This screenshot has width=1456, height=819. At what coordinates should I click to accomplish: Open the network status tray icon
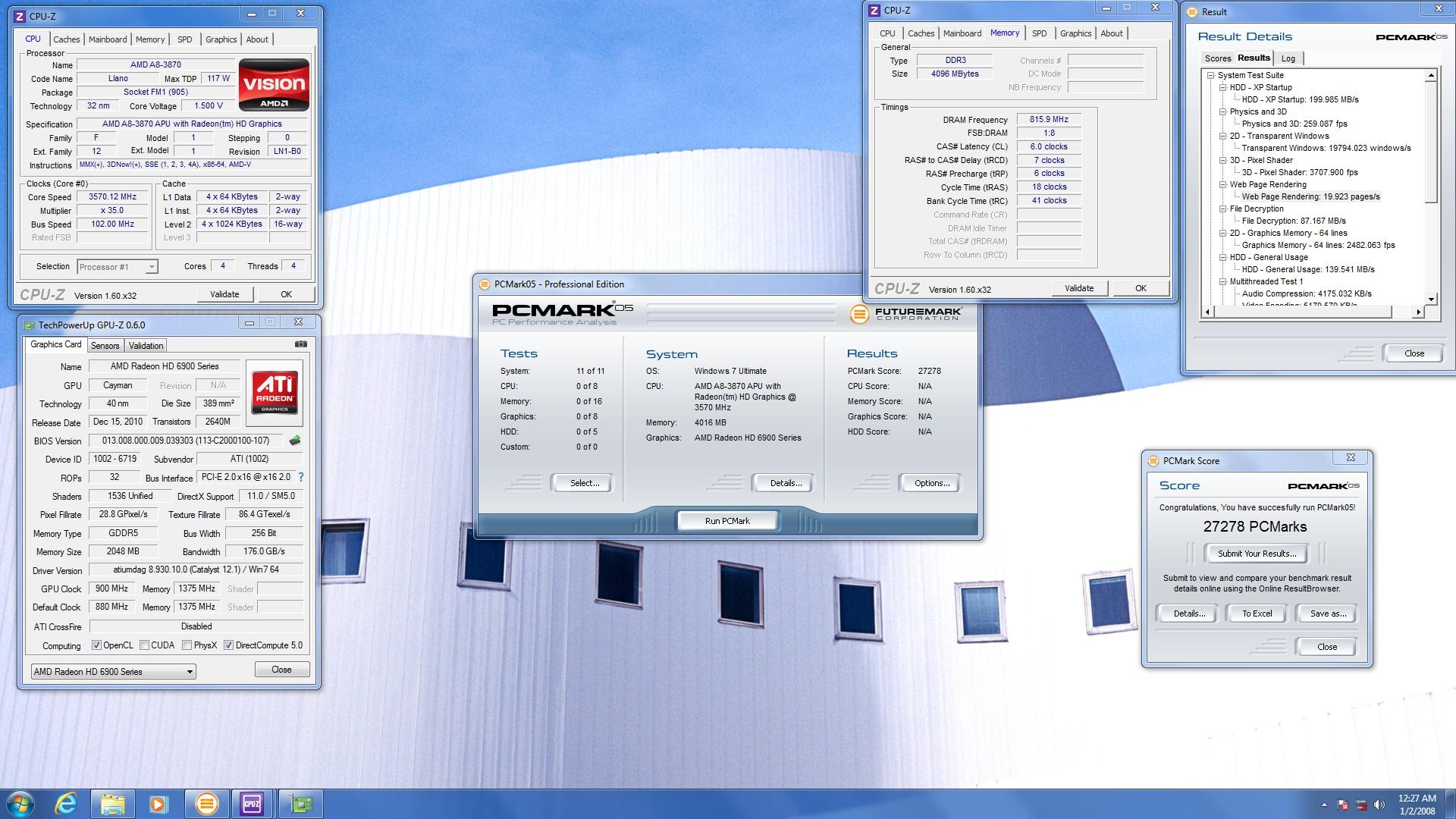[1361, 805]
